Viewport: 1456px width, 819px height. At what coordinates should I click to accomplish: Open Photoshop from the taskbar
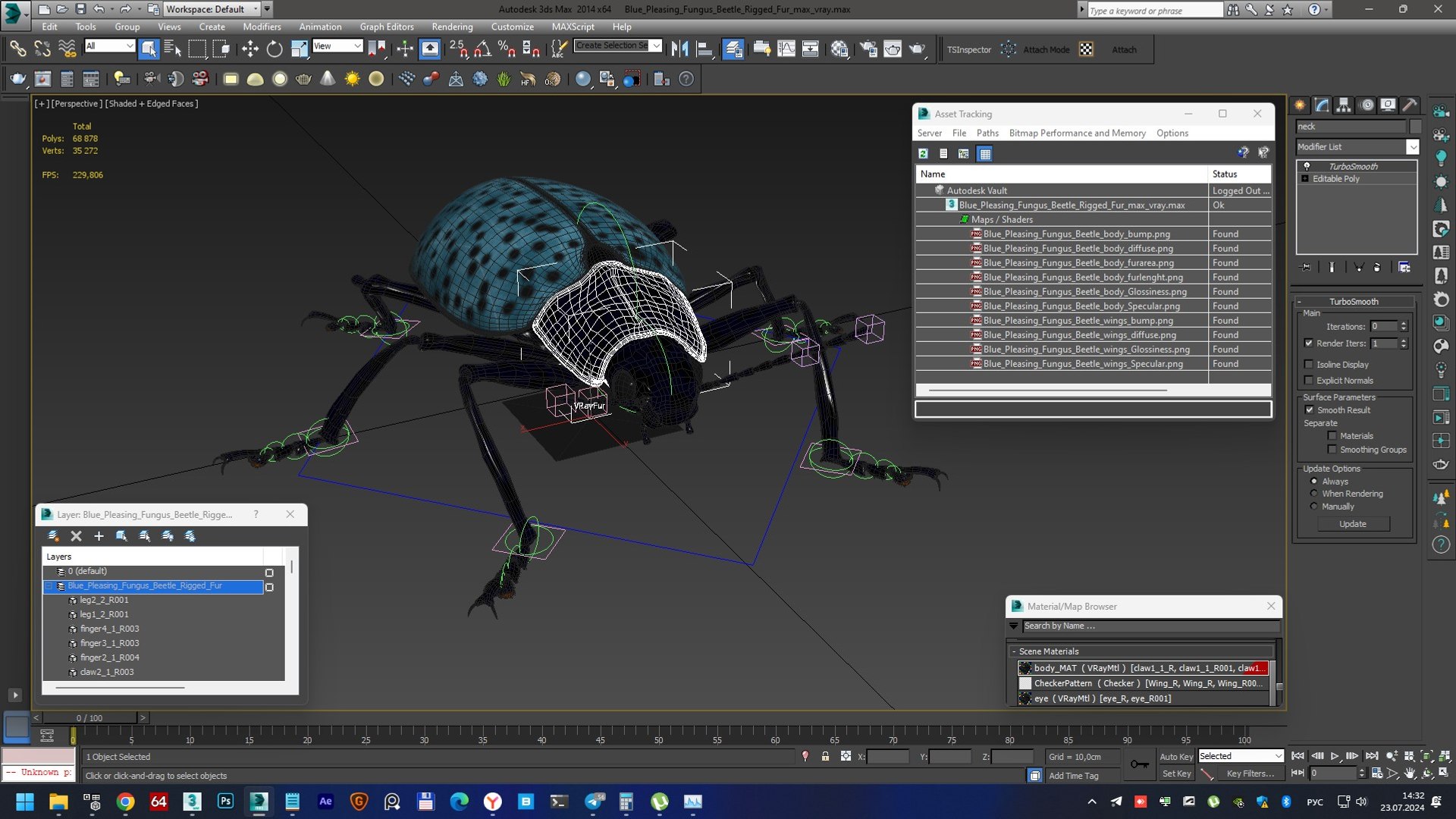coord(225,801)
